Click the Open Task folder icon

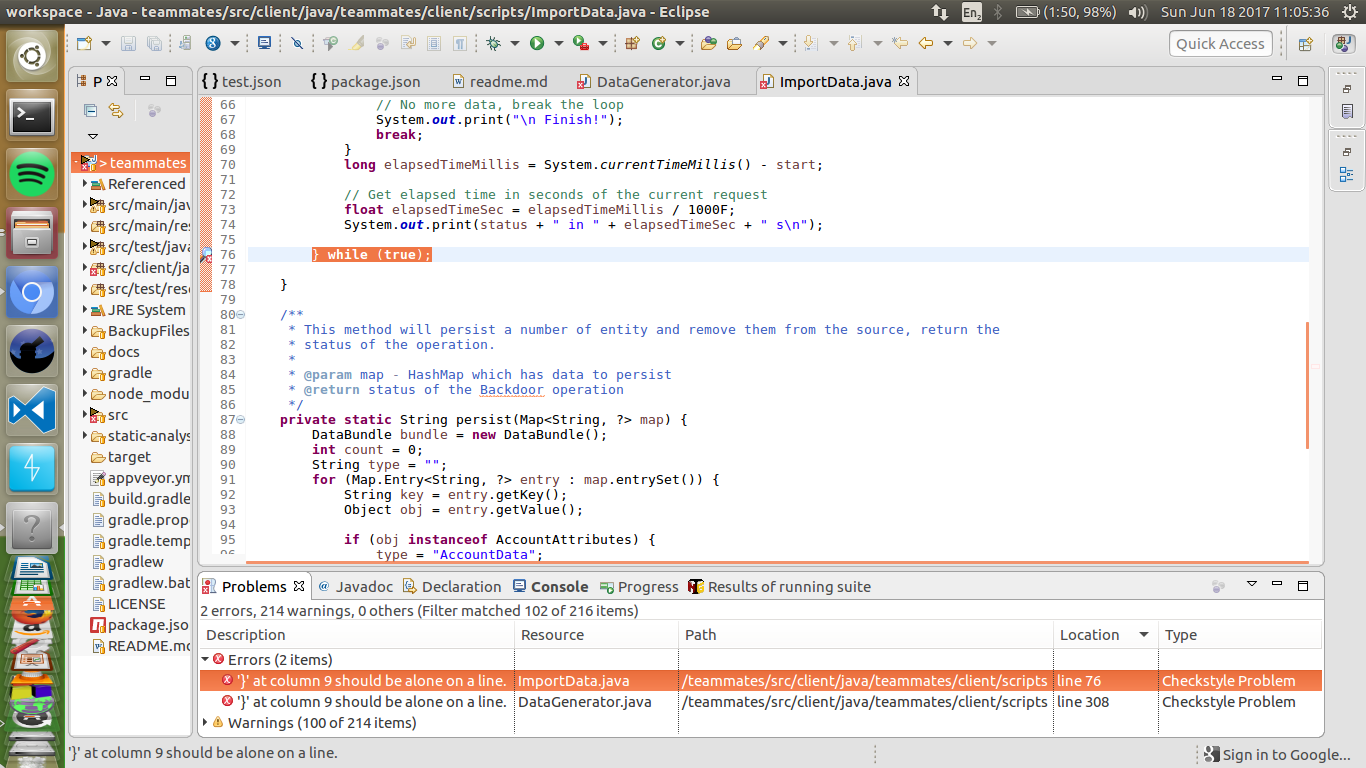(x=734, y=44)
